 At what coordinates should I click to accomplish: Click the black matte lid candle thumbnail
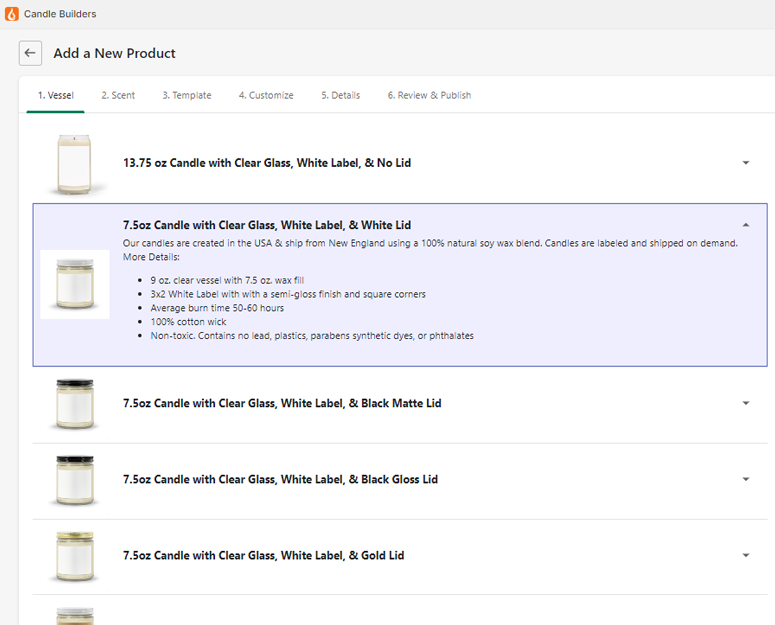[x=75, y=404]
